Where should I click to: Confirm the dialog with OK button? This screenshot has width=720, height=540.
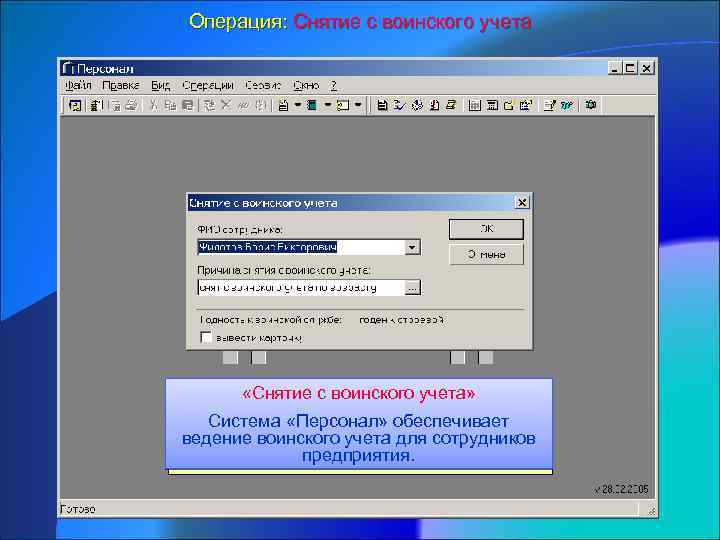(486, 229)
